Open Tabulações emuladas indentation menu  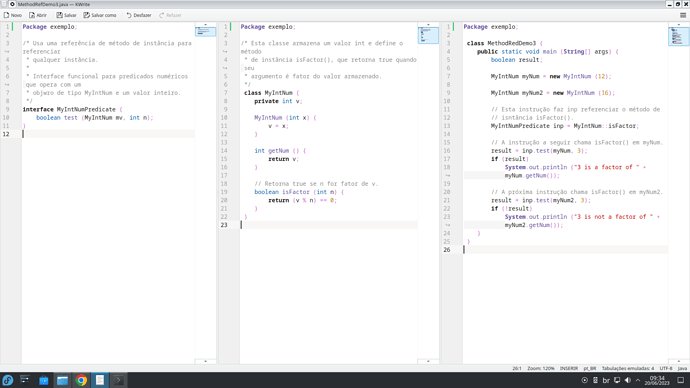coord(628,368)
